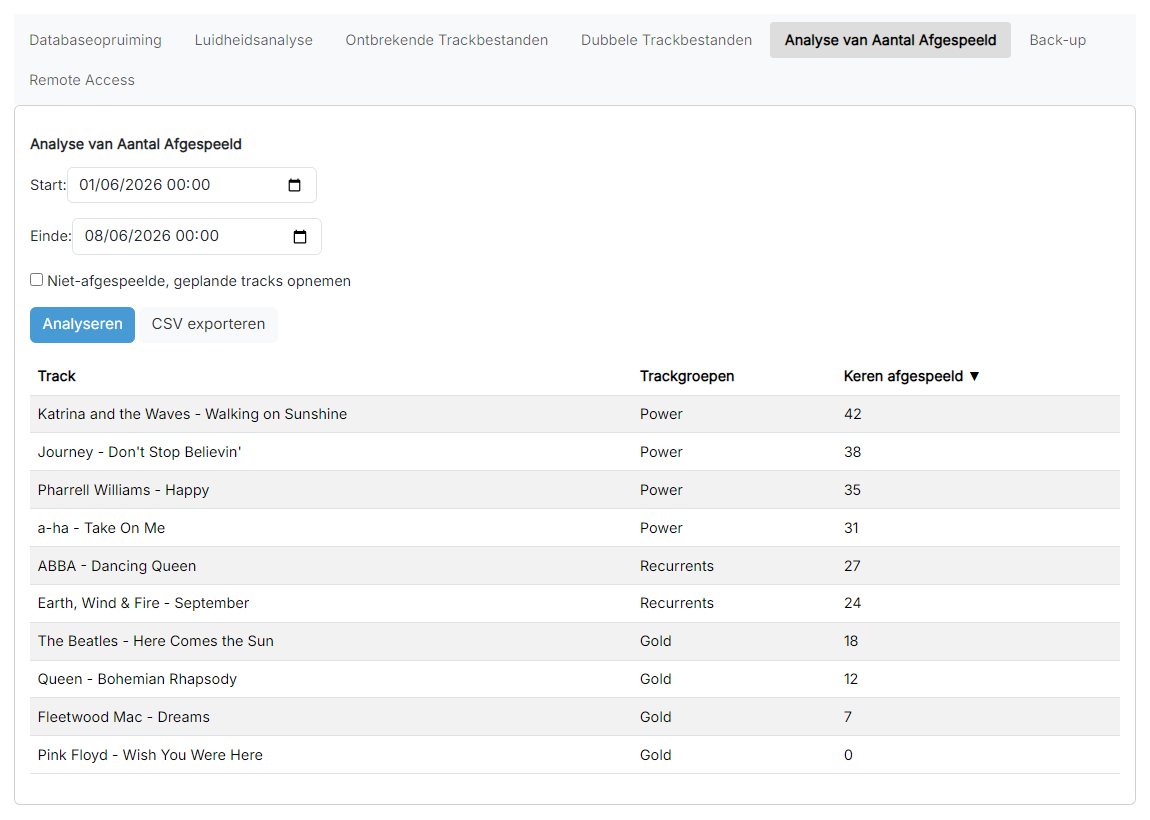
Task: Click Gold group of Pink Floyd row
Action: tap(656, 755)
